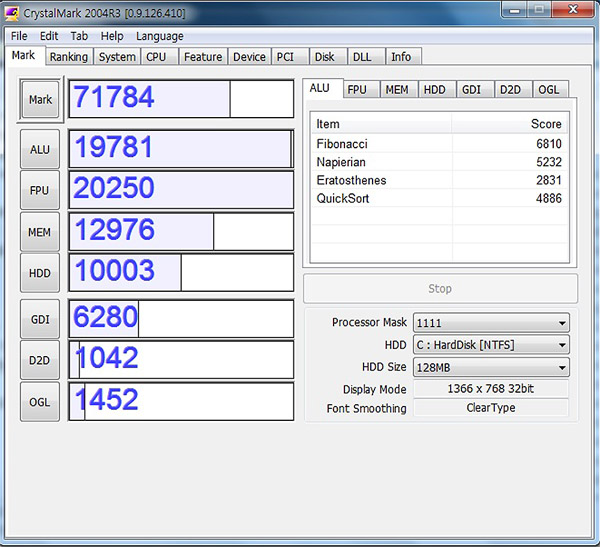The height and width of the screenshot is (547, 600).
Task: Select the FPU results tab
Action: tap(360, 90)
